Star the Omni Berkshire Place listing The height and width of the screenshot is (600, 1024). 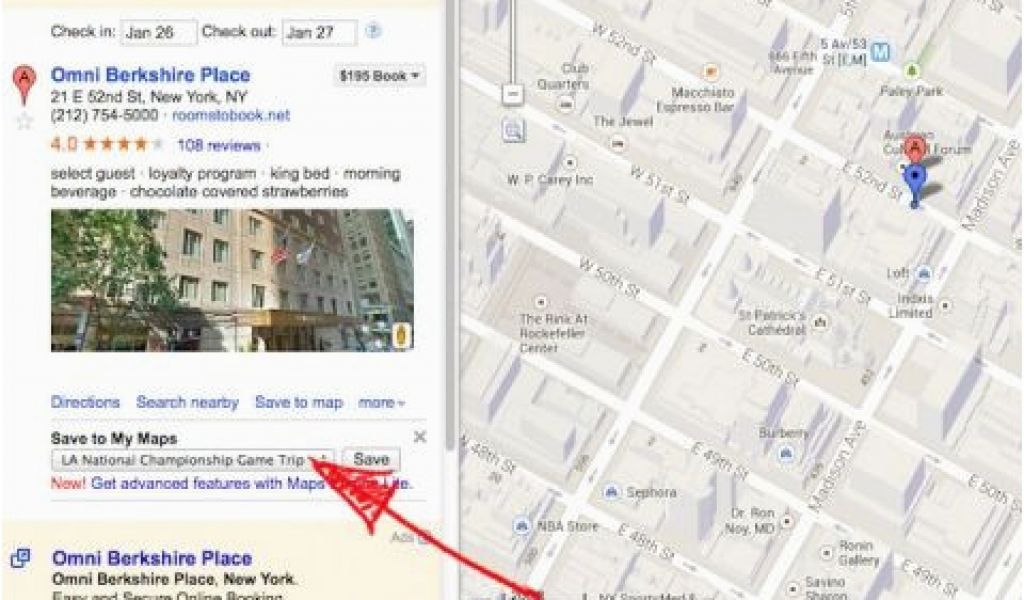coord(24,121)
